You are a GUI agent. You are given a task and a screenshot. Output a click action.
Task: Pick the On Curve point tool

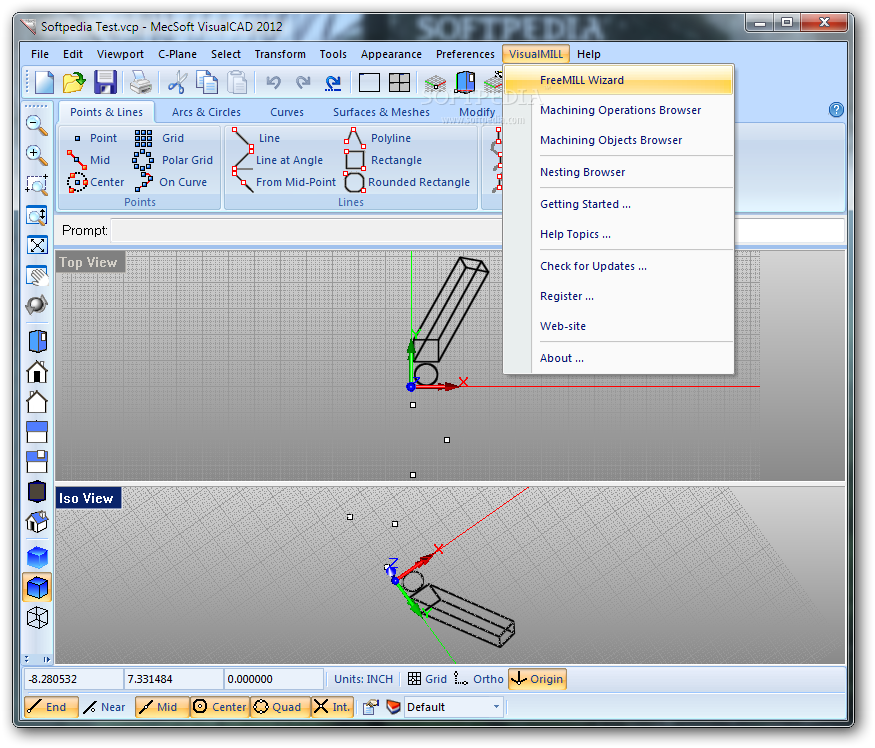[171, 182]
